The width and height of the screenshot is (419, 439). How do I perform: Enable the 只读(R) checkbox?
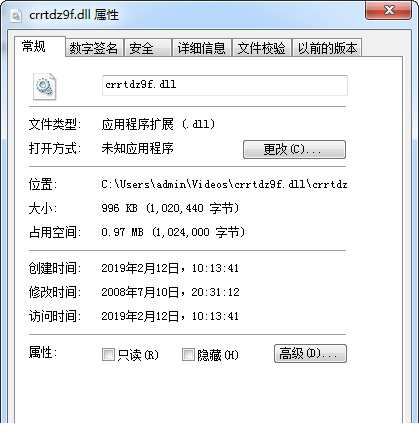pyautogui.click(x=108, y=355)
